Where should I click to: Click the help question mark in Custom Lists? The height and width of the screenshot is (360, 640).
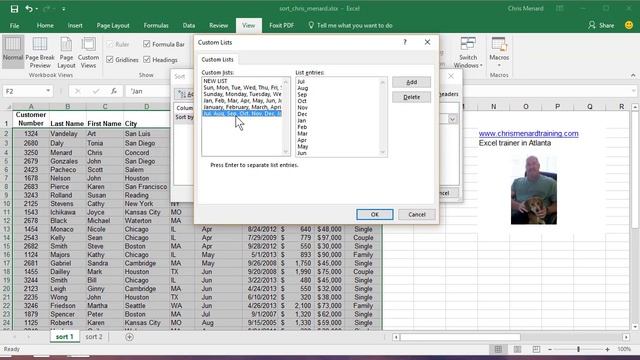405,42
